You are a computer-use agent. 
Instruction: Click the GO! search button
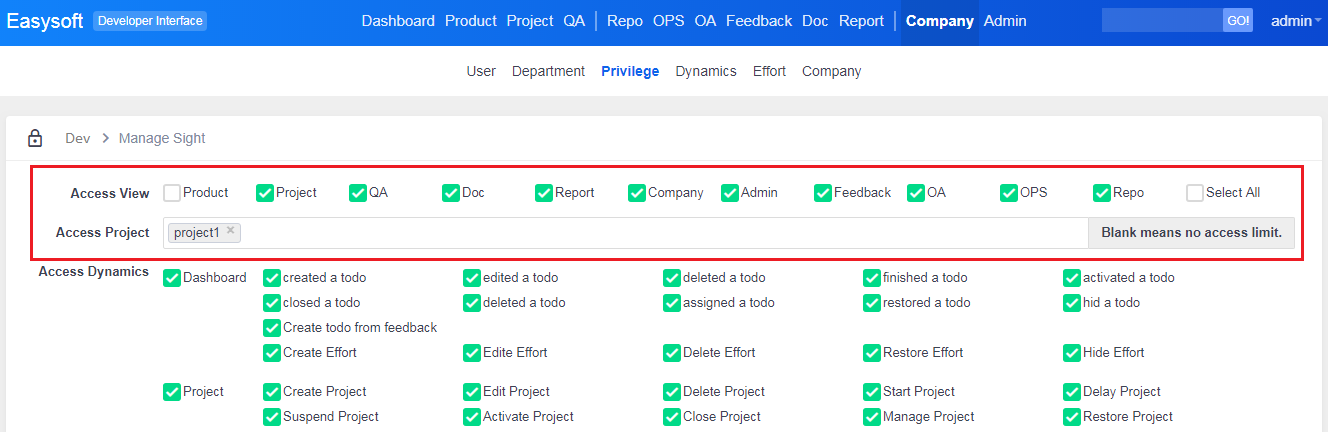tap(1238, 21)
